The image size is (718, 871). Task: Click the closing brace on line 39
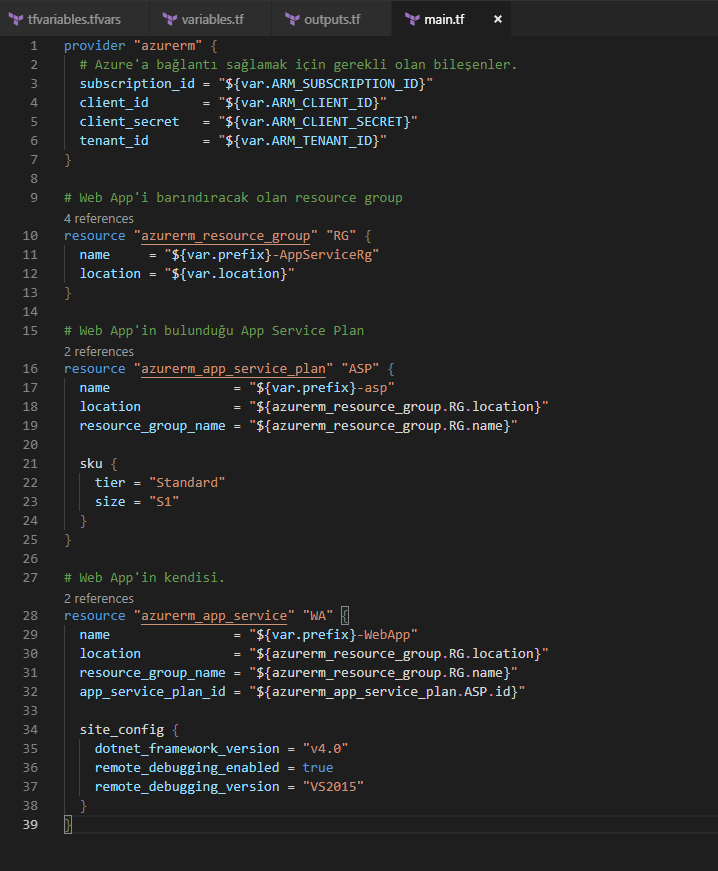68,825
